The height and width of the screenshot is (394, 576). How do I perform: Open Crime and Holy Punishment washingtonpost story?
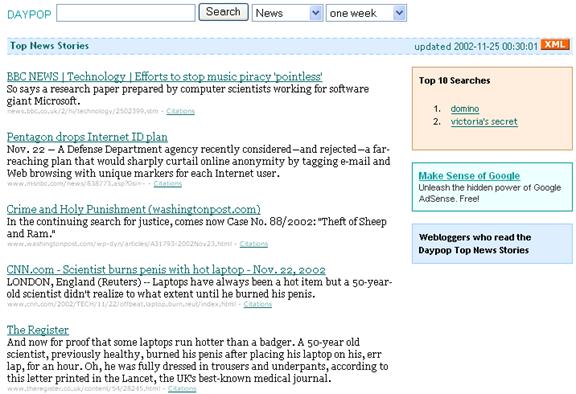click(x=134, y=209)
